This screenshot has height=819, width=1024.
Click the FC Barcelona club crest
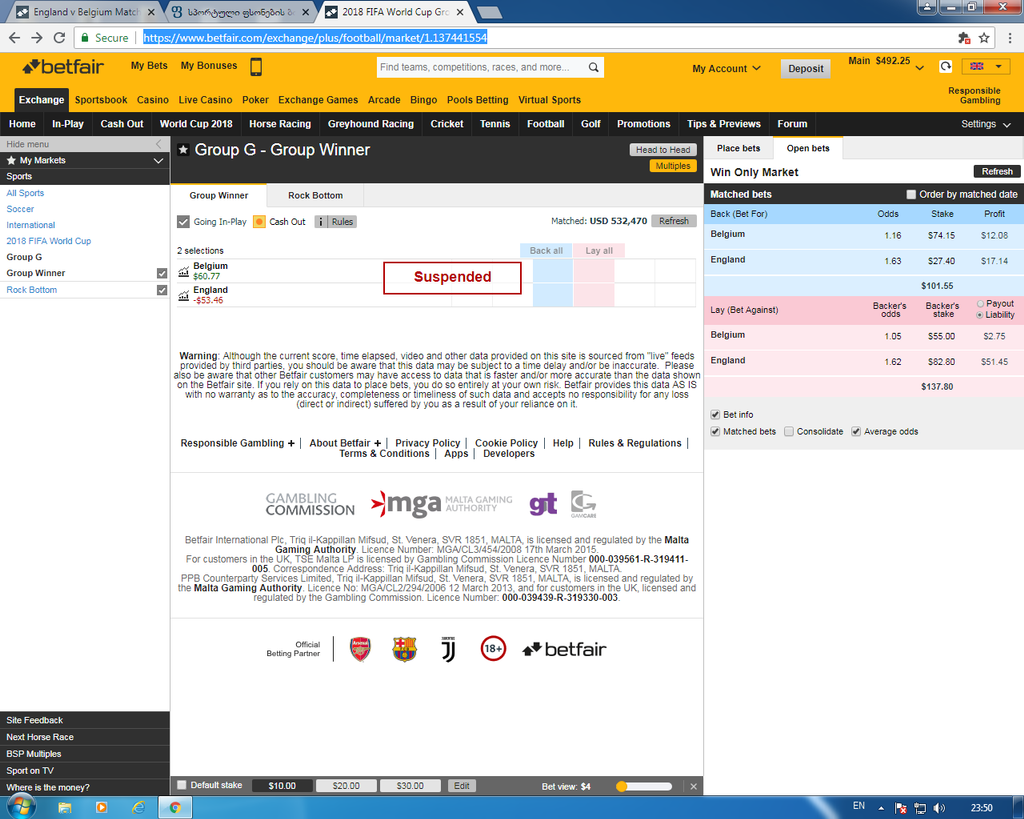tap(404, 649)
